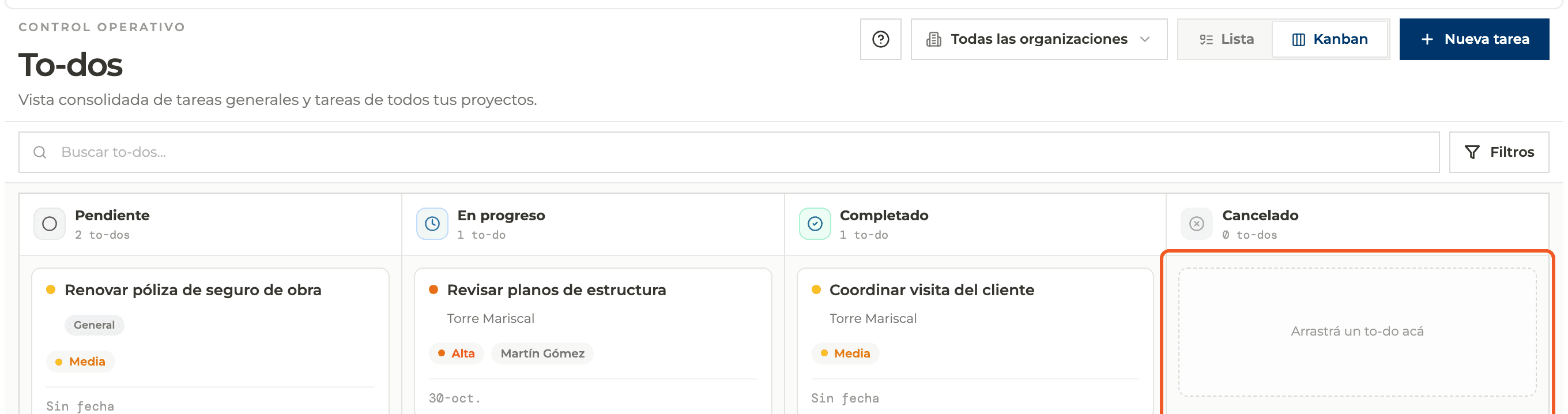The image size is (1568, 414).
Task: Select the En progreso column heading
Action: click(501, 216)
